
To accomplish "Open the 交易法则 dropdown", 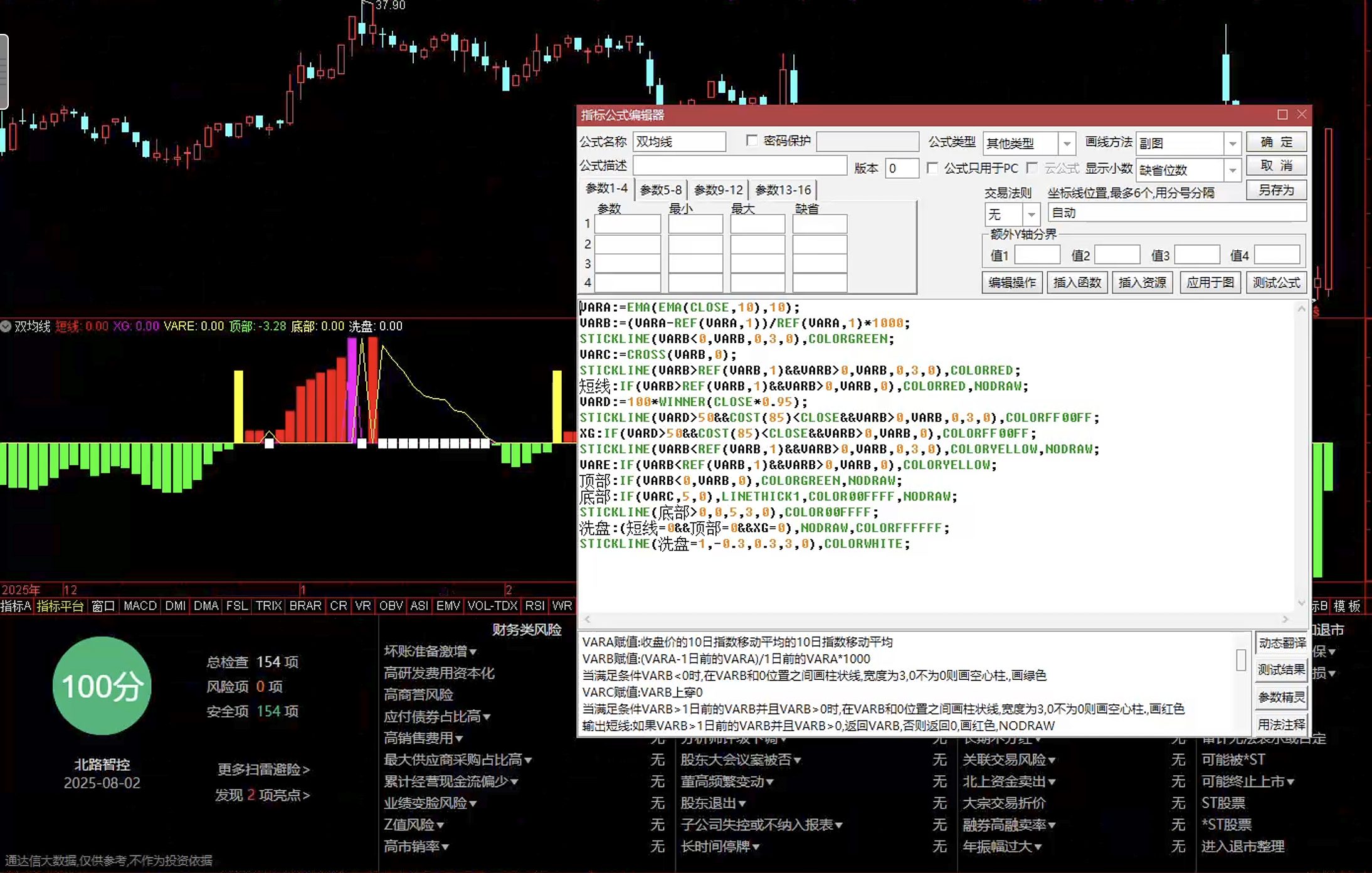I will pos(1031,214).
